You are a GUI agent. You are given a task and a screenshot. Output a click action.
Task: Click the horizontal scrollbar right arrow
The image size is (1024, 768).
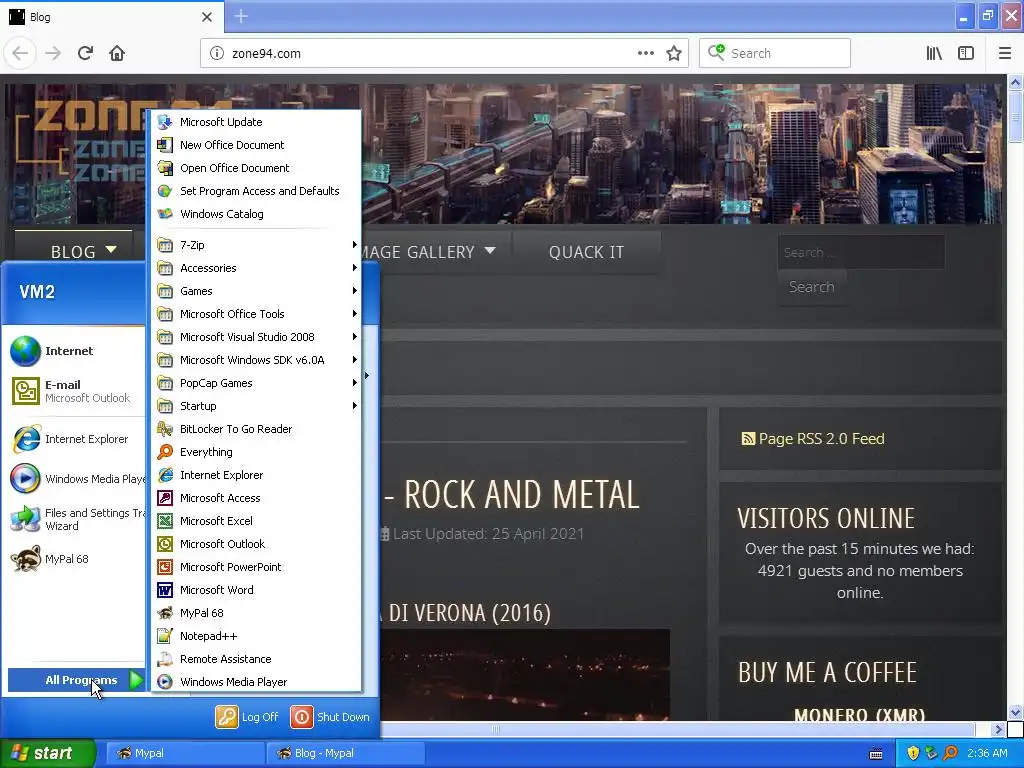[x=997, y=729]
